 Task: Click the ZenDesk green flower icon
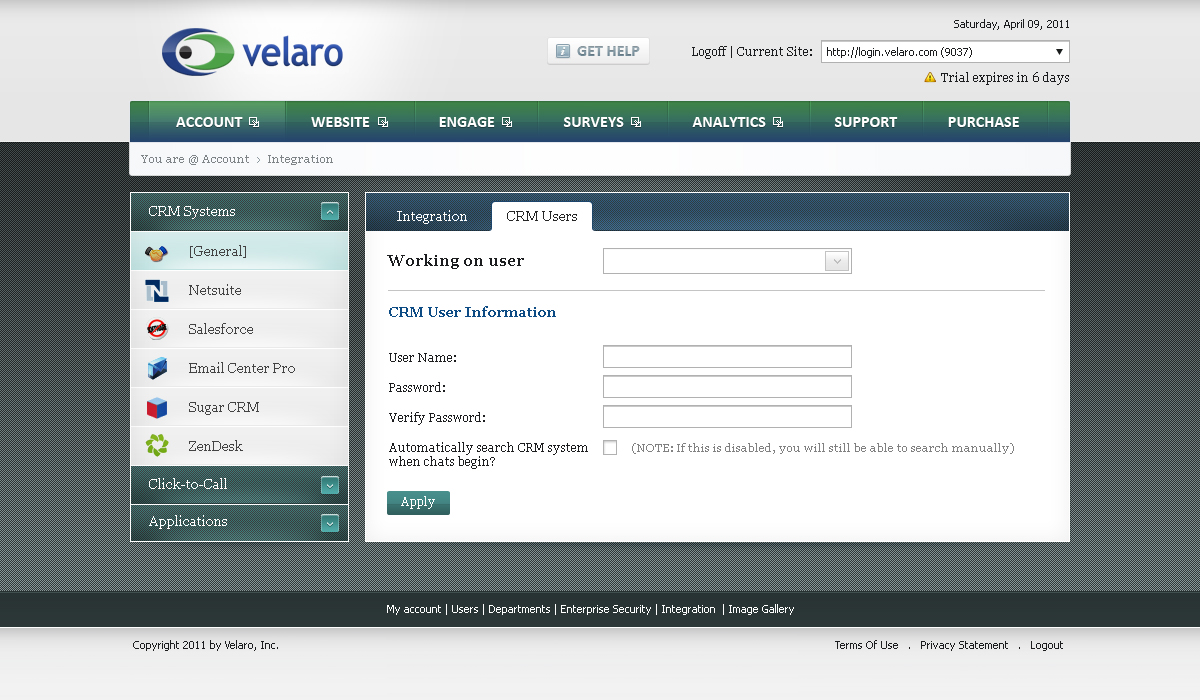(x=157, y=446)
